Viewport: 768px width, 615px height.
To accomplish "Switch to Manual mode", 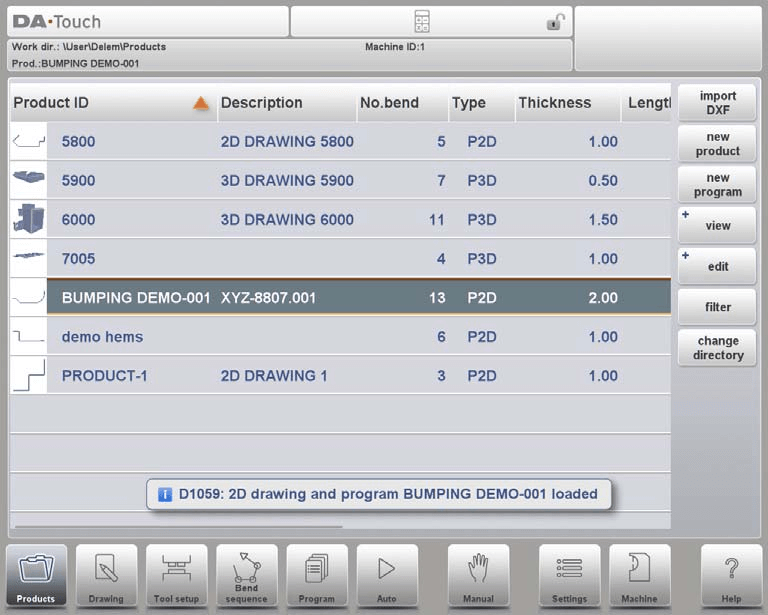I will pos(479,576).
